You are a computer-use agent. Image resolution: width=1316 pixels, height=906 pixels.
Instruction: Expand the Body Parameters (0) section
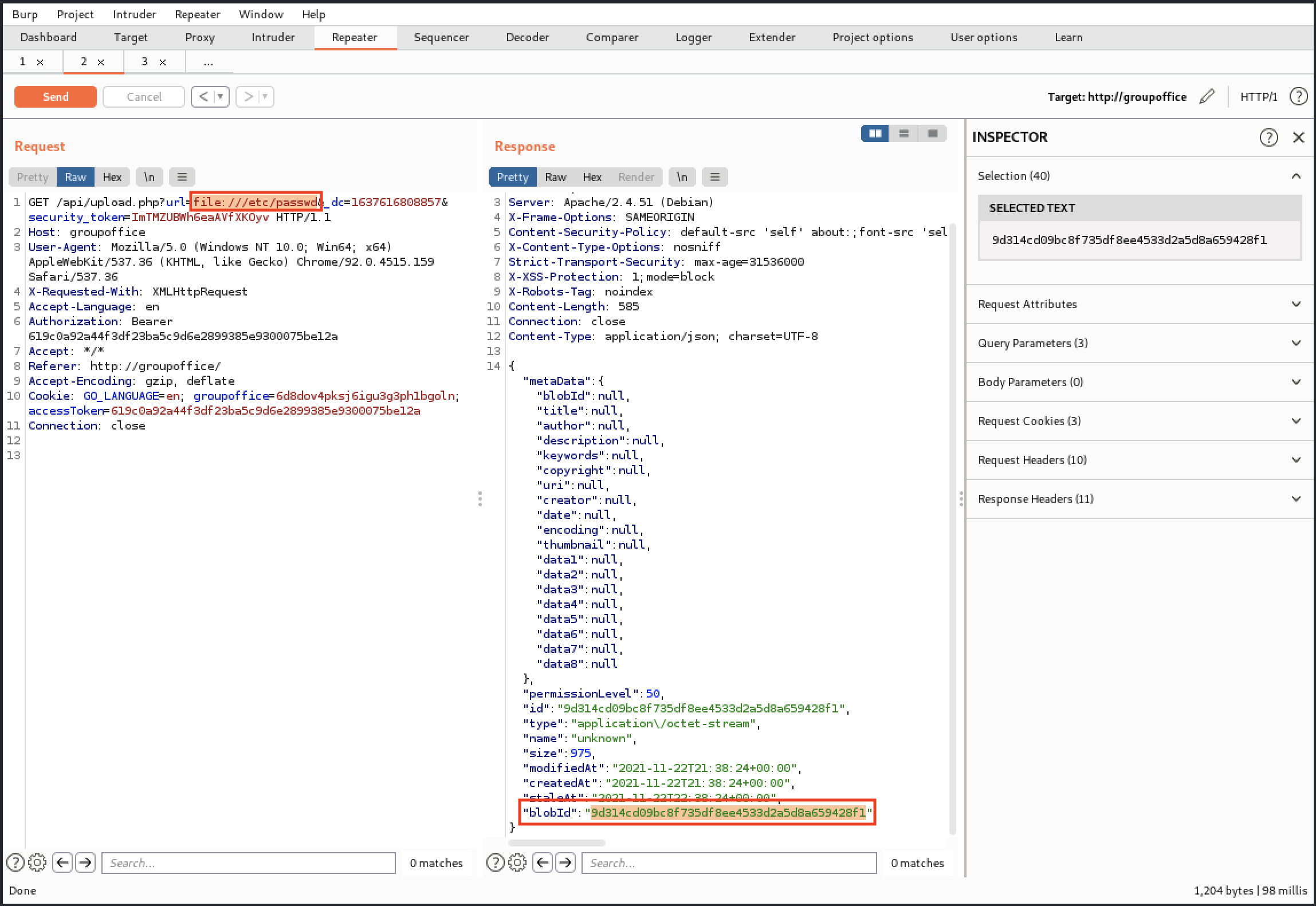coord(1139,382)
